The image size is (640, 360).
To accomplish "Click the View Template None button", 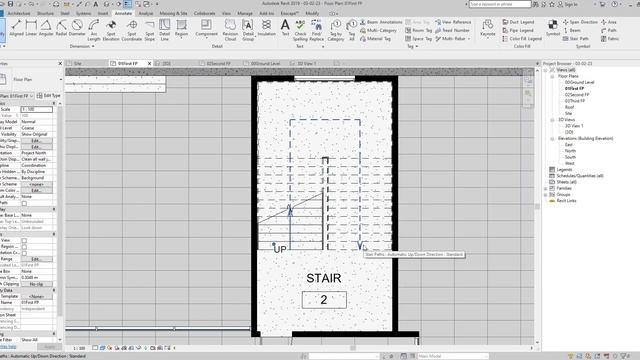I will tap(36, 296).
